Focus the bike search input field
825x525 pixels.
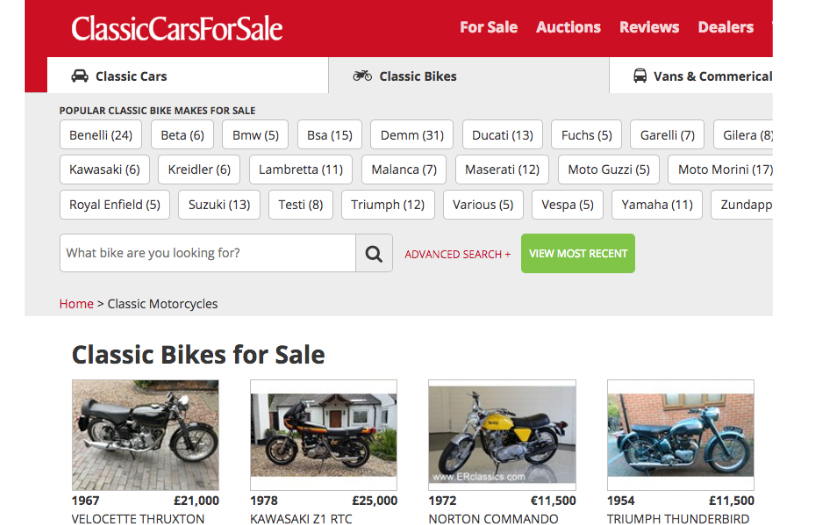coord(207,253)
